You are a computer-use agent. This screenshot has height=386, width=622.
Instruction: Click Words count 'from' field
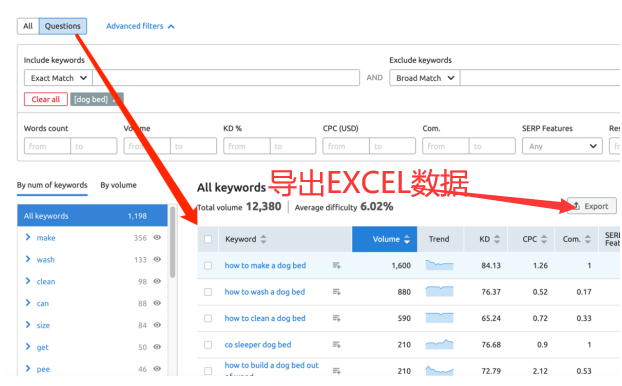point(47,146)
